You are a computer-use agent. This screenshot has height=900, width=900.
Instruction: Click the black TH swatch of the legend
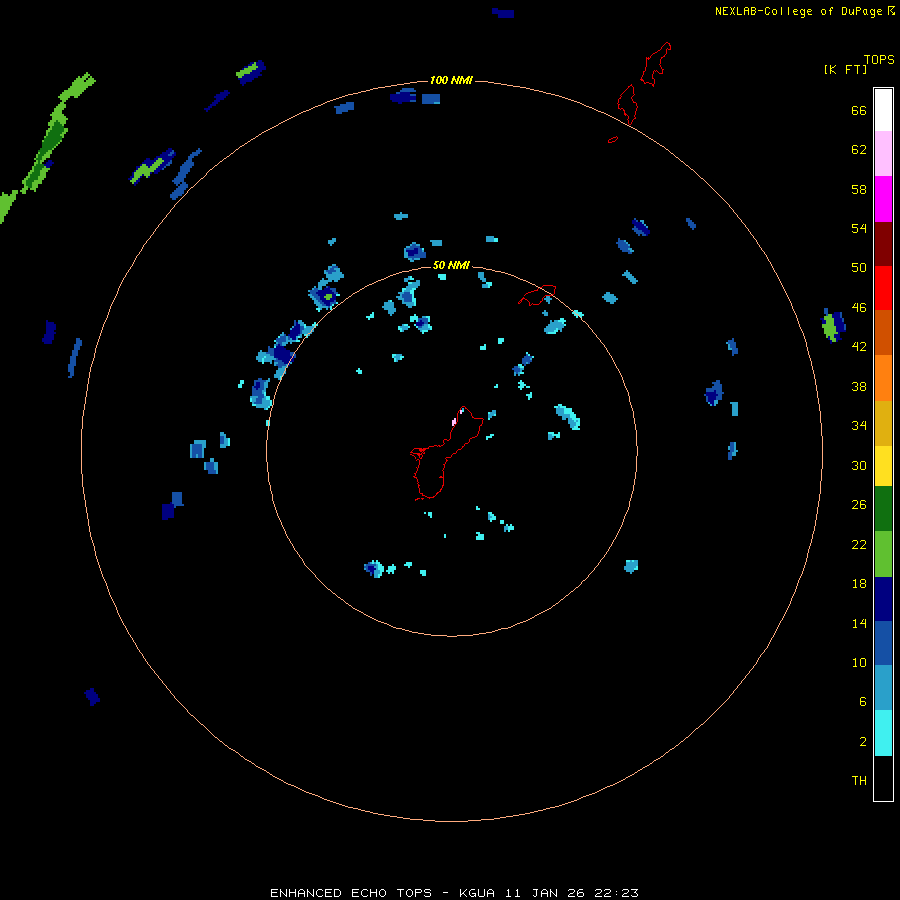[x=883, y=778]
